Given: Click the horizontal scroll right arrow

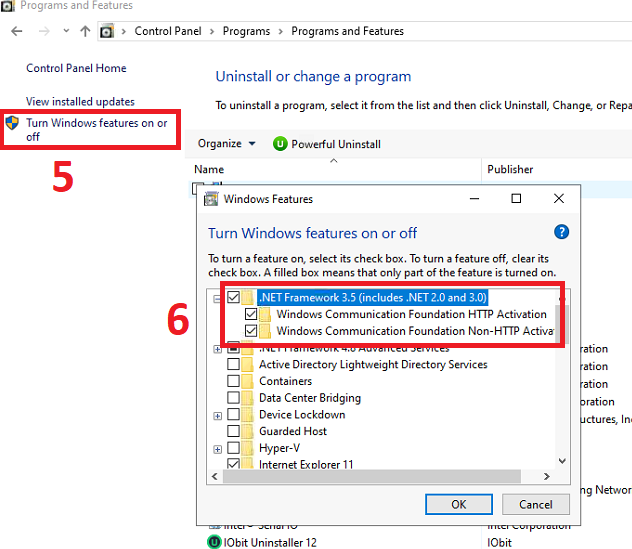Looking at the screenshot, I should pyautogui.click(x=547, y=476).
